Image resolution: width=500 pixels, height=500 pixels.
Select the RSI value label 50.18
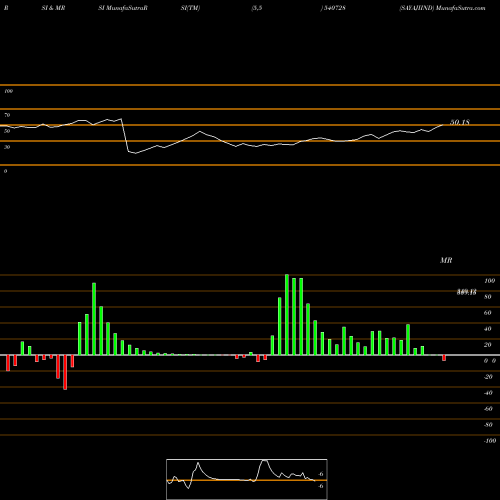[460, 122]
